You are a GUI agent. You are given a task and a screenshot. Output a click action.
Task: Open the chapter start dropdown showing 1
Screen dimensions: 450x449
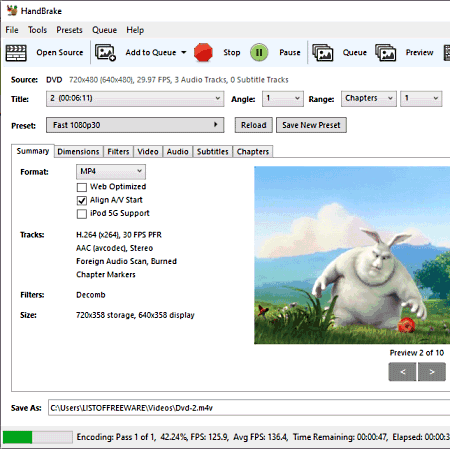coord(421,99)
